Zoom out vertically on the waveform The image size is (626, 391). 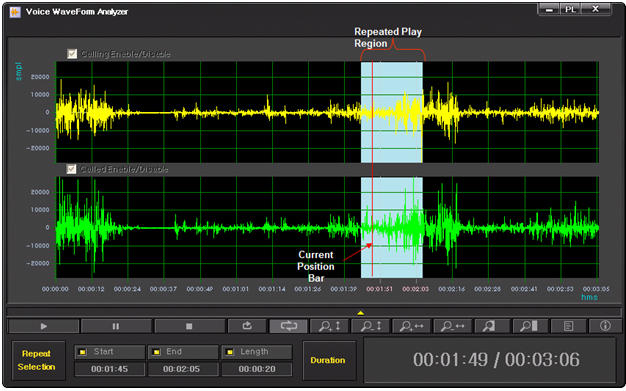(x=371, y=326)
